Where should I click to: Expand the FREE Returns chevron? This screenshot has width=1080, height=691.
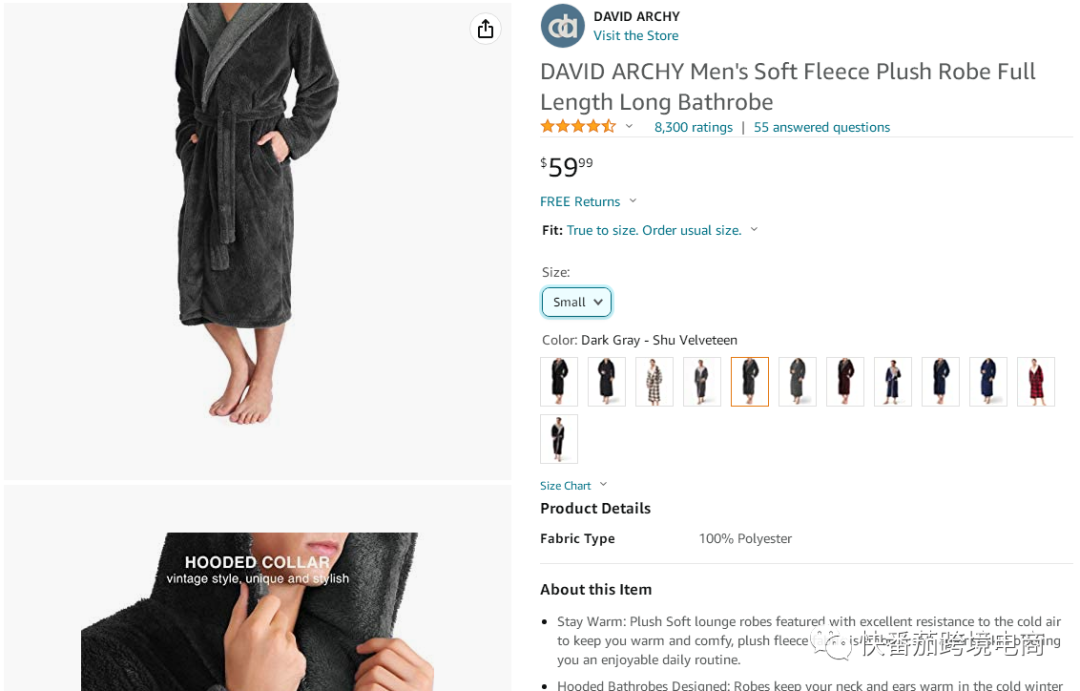[633, 201]
